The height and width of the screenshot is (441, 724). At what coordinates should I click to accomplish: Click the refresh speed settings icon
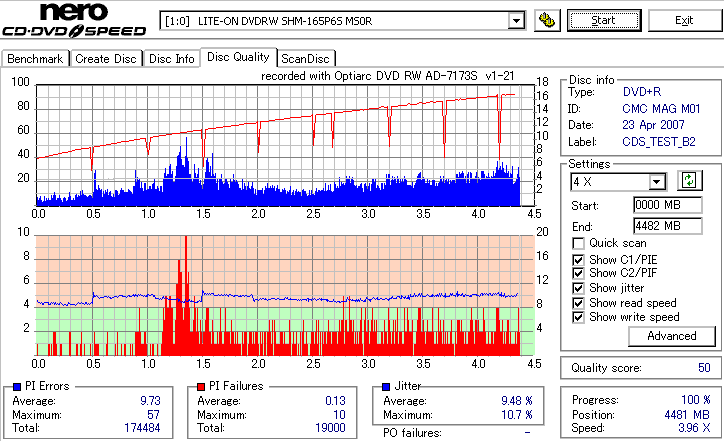[x=689, y=181]
